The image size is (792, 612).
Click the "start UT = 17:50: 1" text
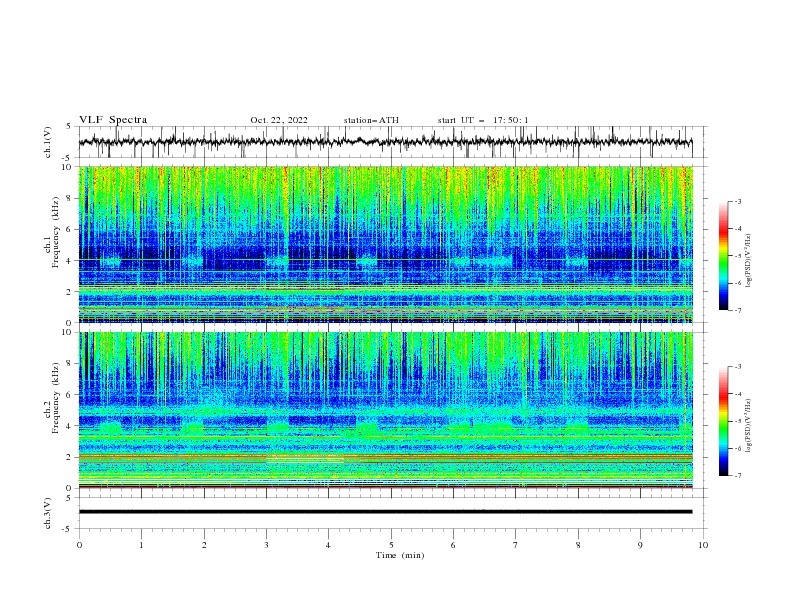tap(483, 120)
